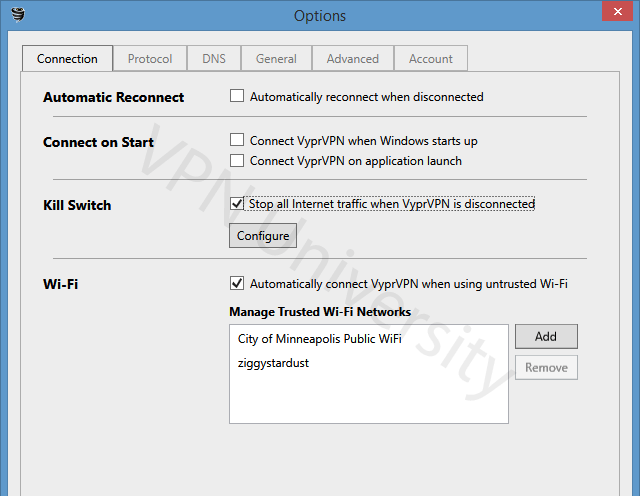Click the Automatically reconnect when disconnected label

(x=367, y=97)
